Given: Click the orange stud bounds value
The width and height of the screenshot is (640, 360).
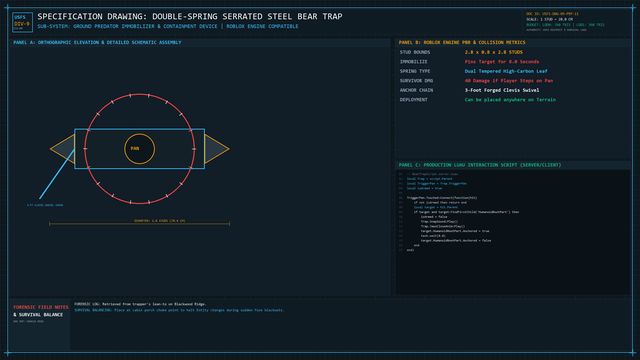Looking at the screenshot, I should coord(493,52).
